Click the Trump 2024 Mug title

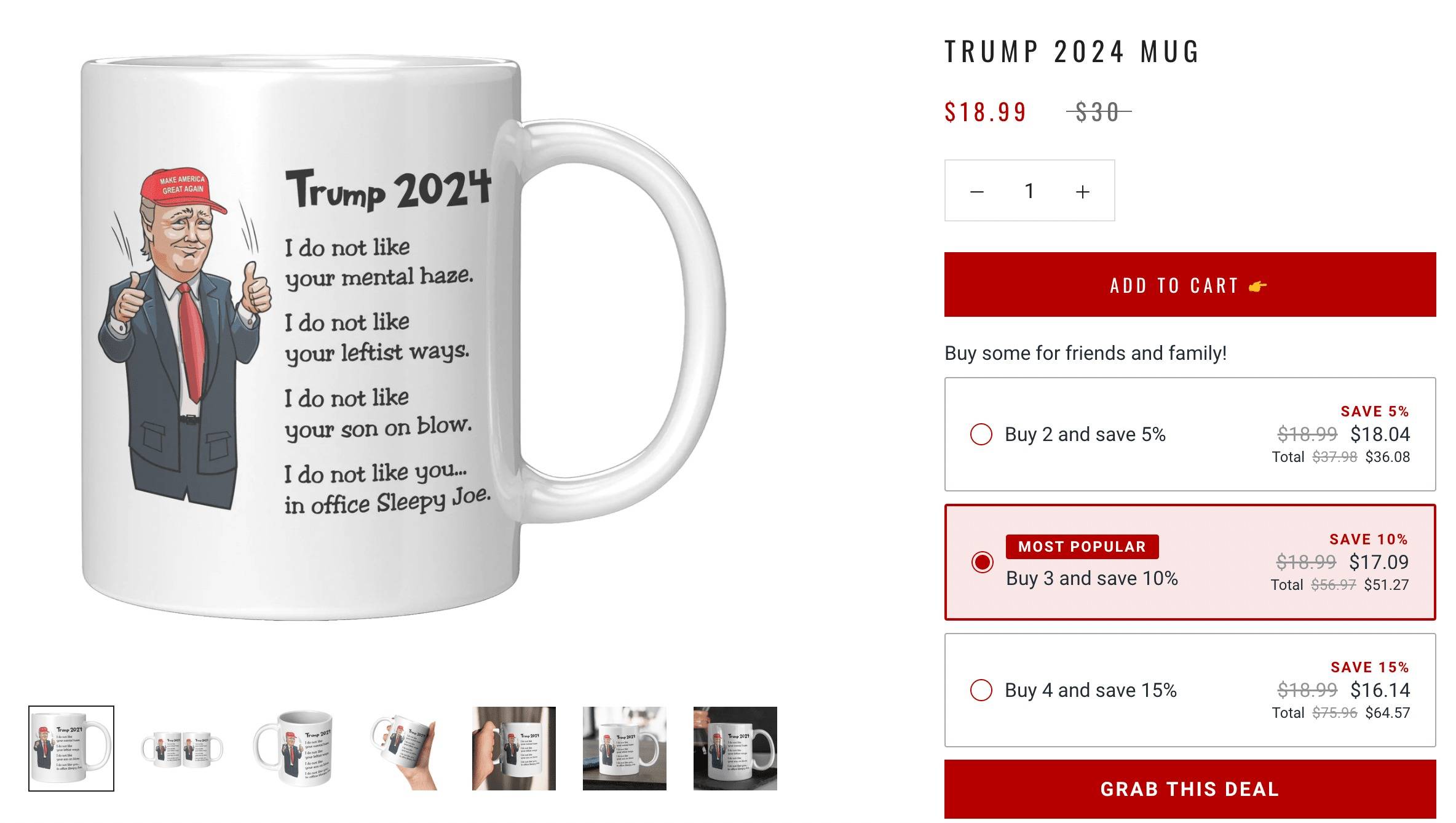(1072, 52)
